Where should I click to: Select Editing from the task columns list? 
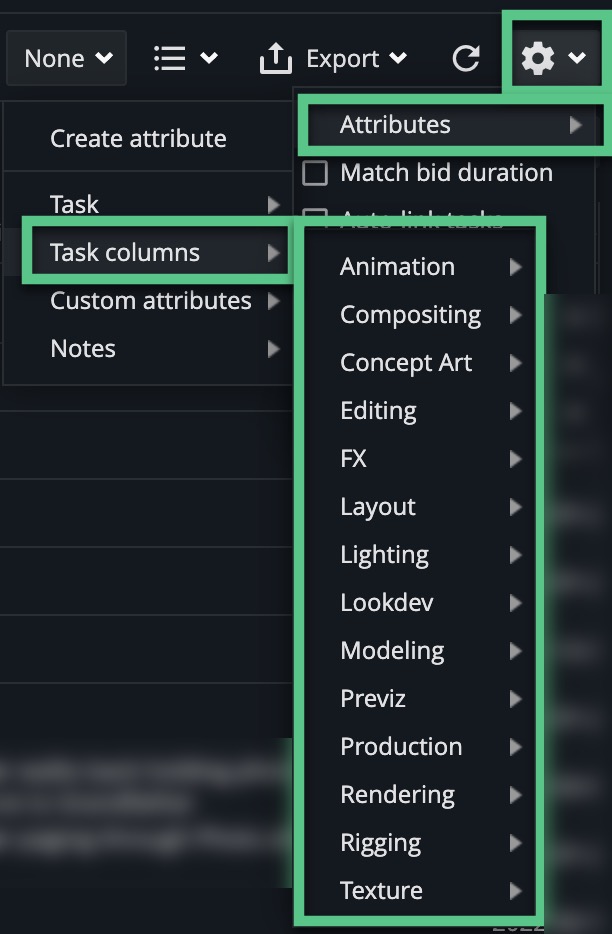coord(377,410)
